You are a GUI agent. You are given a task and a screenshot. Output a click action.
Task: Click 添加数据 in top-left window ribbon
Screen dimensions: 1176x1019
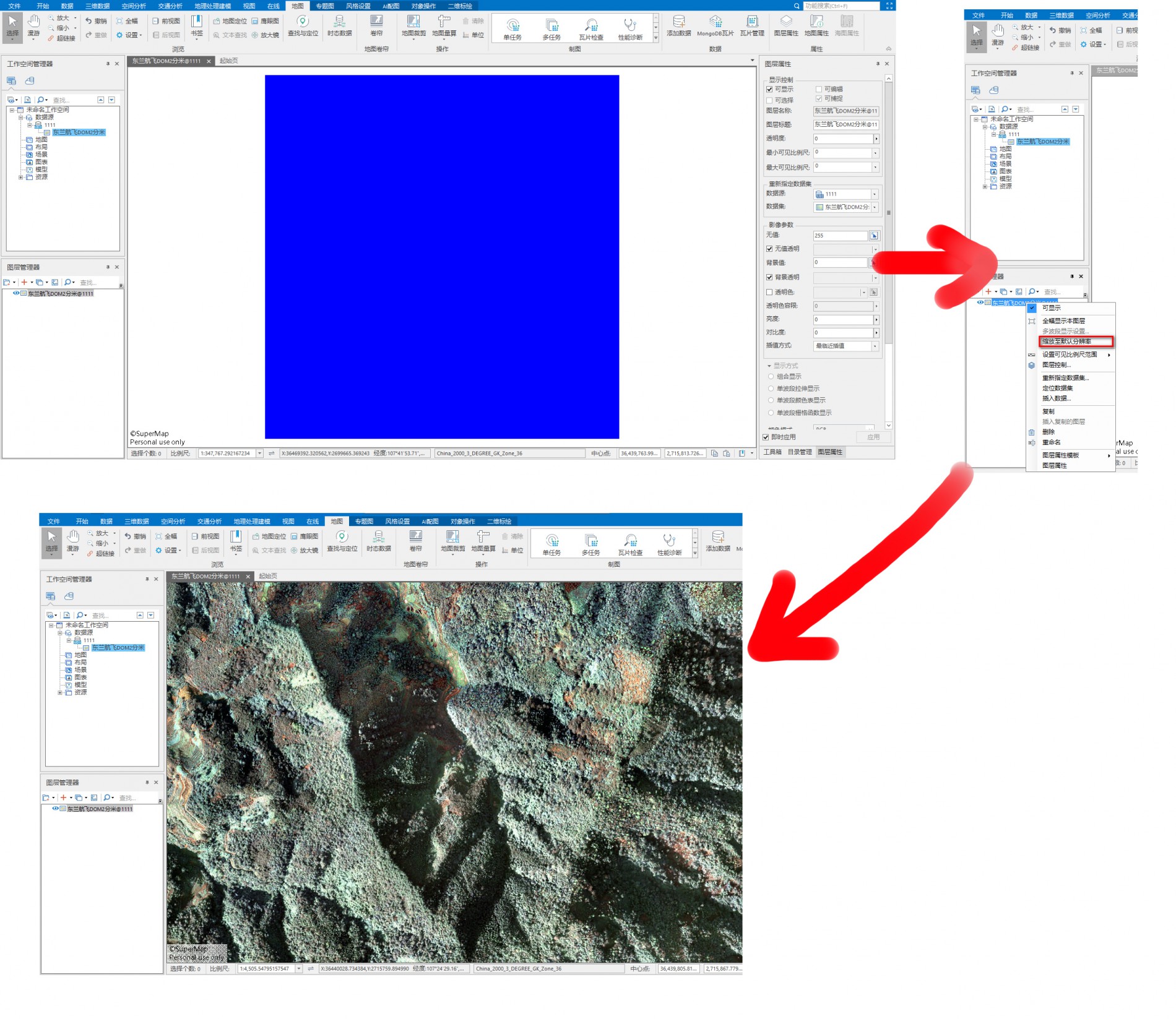point(678,27)
